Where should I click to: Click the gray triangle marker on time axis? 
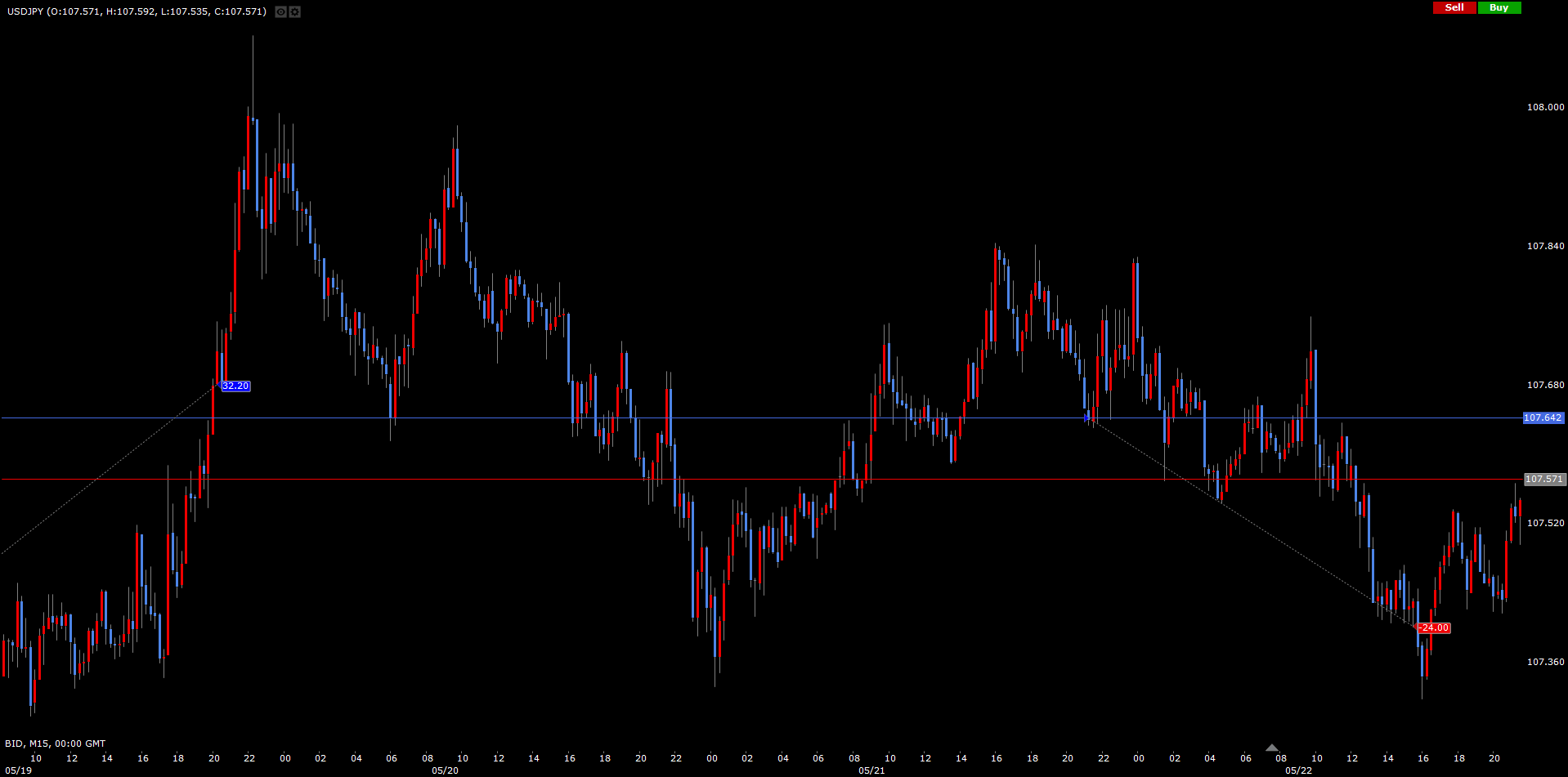point(1271,748)
